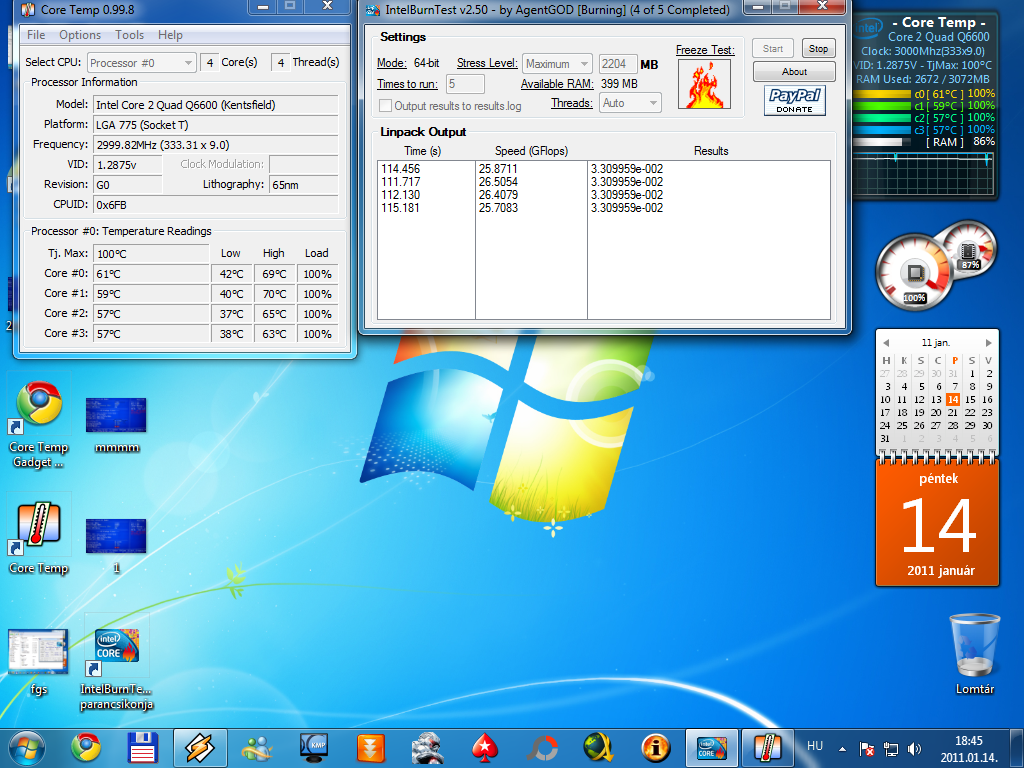Click the stress memory MB field
This screenshot has height=768, width=1024.
pos(617,63)
